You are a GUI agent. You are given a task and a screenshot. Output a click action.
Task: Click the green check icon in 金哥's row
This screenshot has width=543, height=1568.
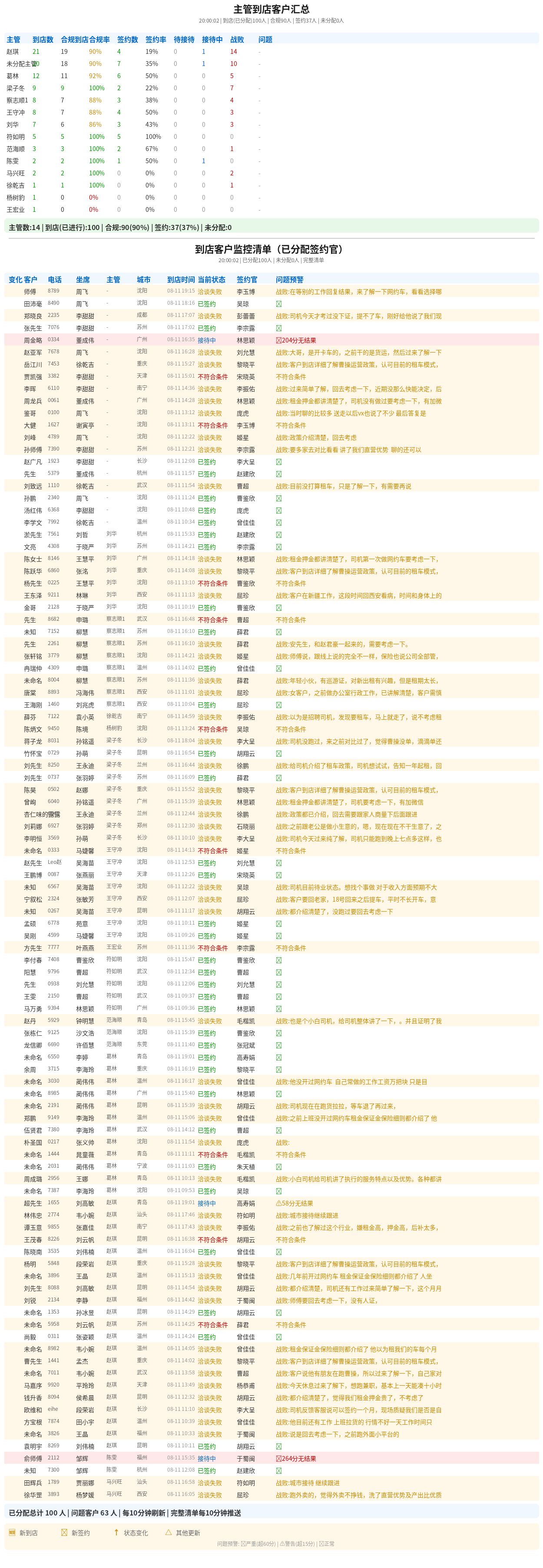pyautogui.click(x=279, y=607)
